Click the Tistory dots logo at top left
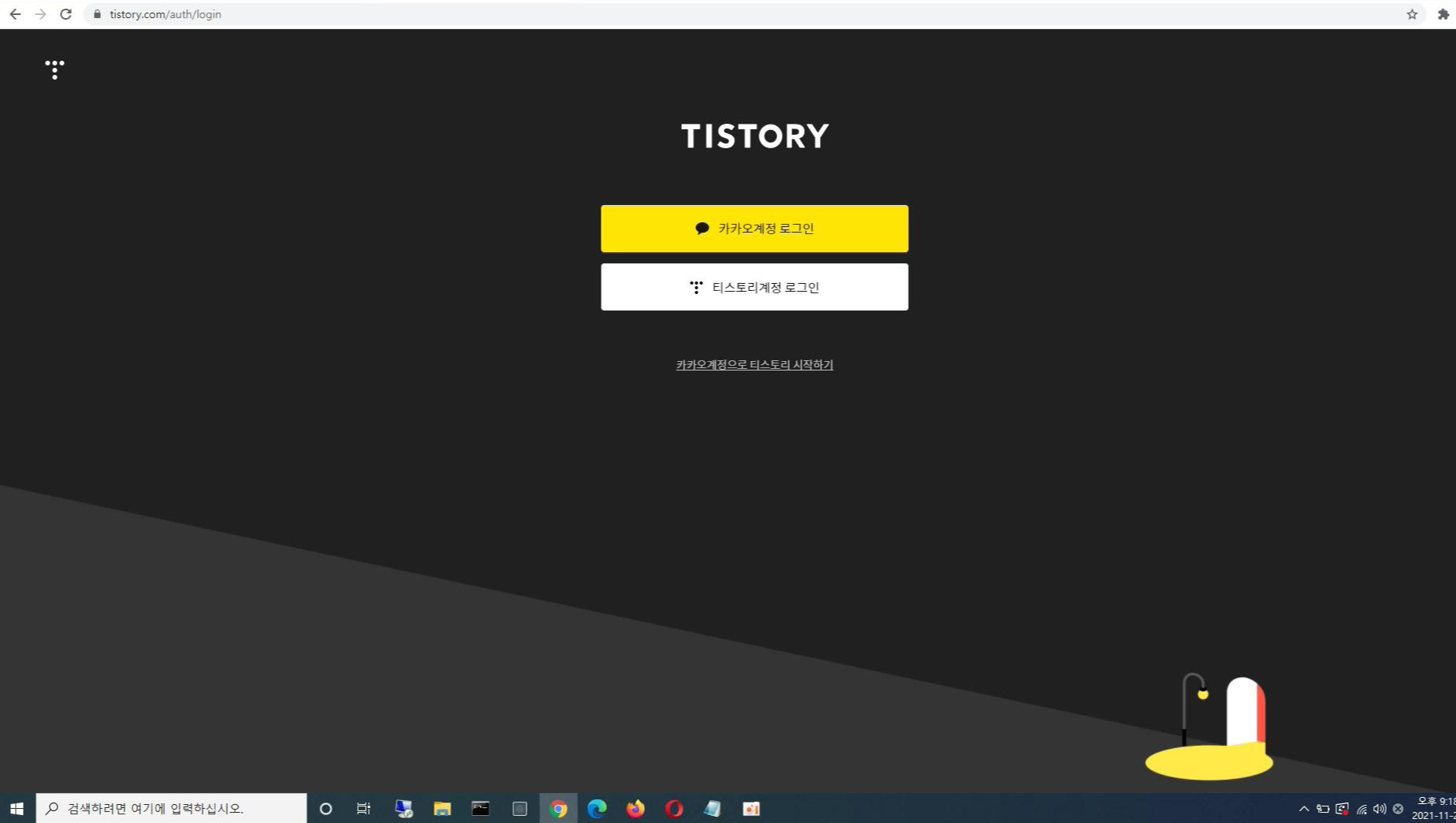 coord(54,69)
